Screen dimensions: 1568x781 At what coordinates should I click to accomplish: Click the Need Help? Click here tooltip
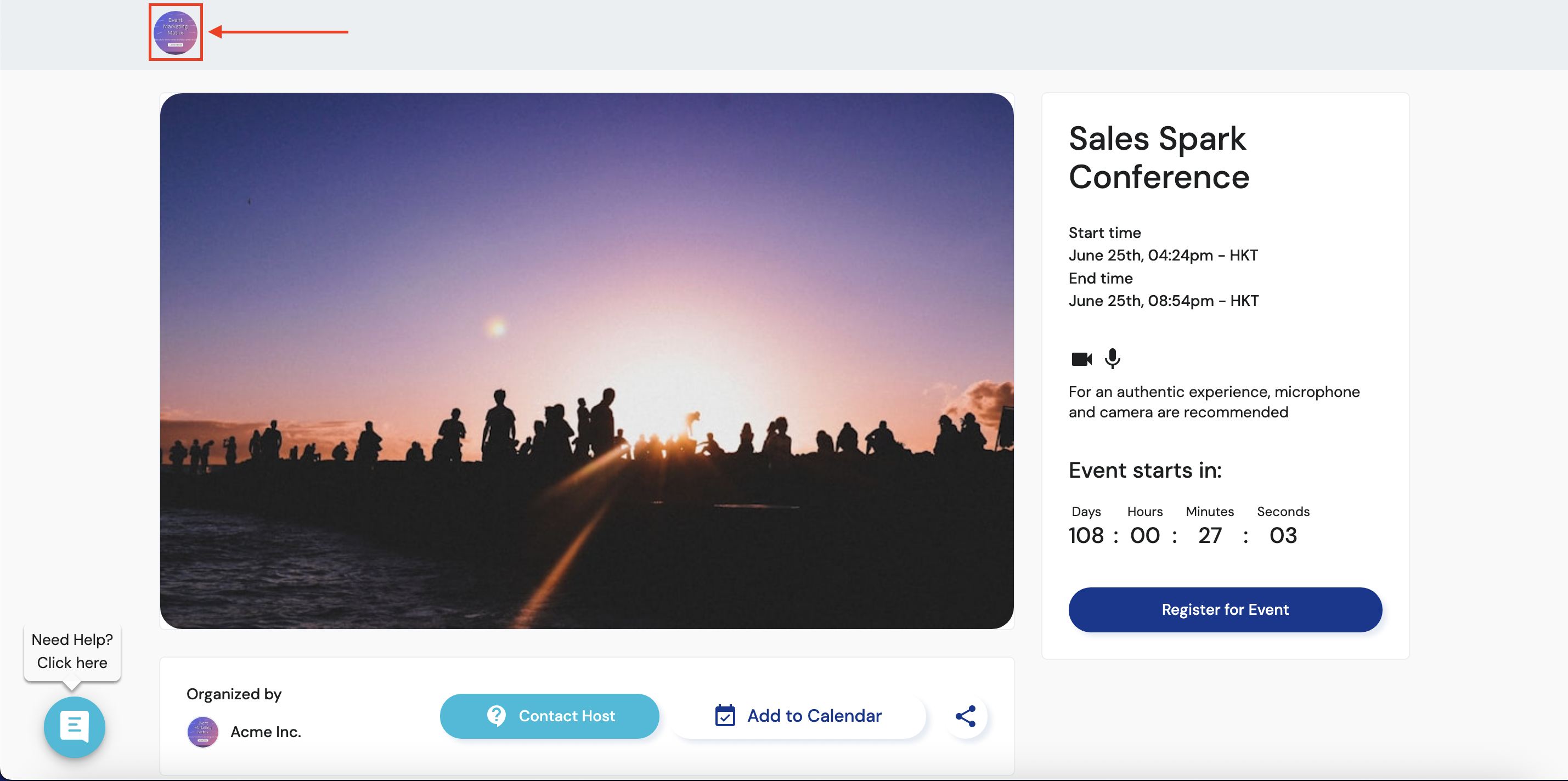[72, 650]
